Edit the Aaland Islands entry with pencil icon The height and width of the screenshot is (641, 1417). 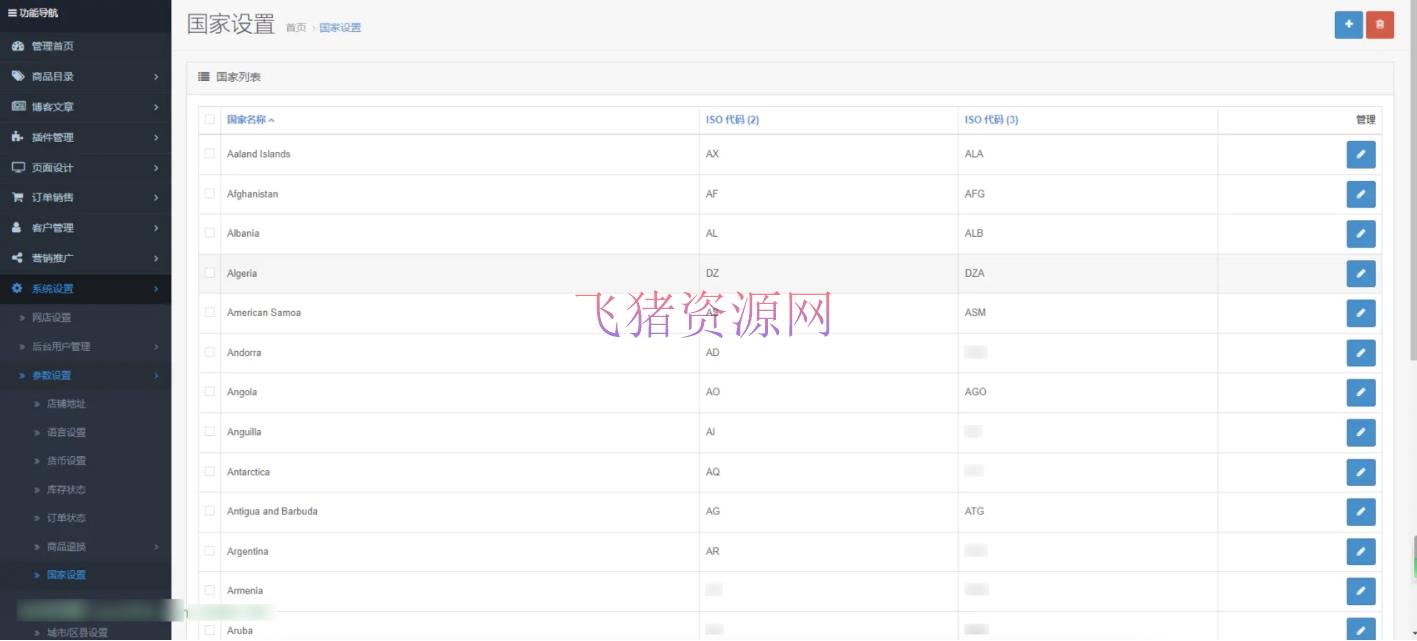[1360, 154]
